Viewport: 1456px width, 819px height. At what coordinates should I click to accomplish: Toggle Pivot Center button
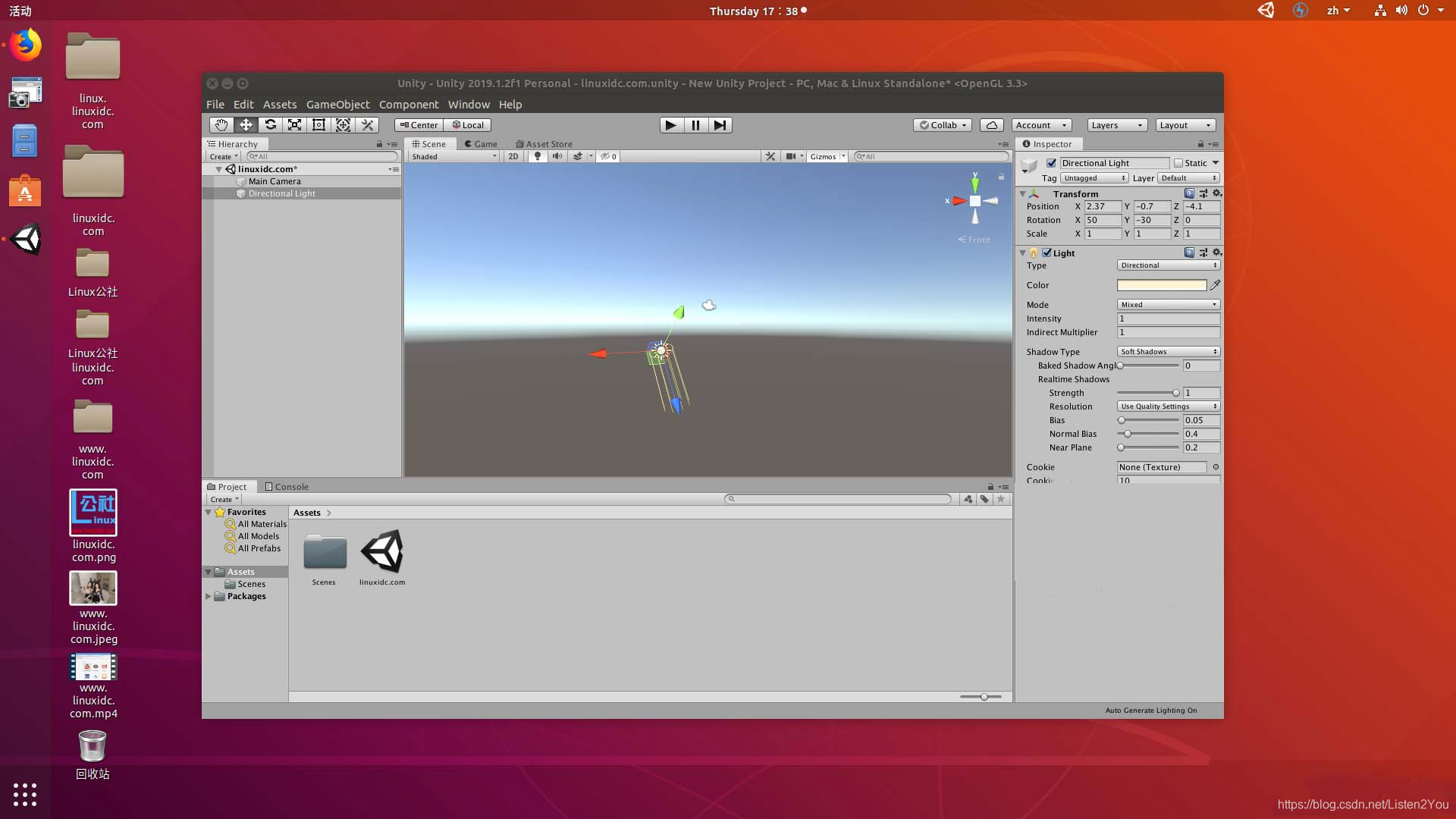click(419, 125)
